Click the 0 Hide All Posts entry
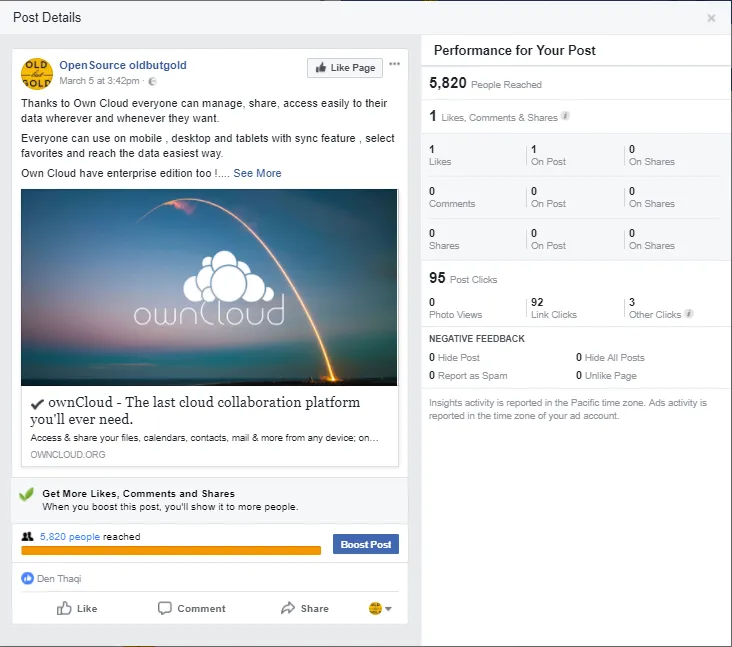Viewport: 732px width, 647px height. point(610,358)
